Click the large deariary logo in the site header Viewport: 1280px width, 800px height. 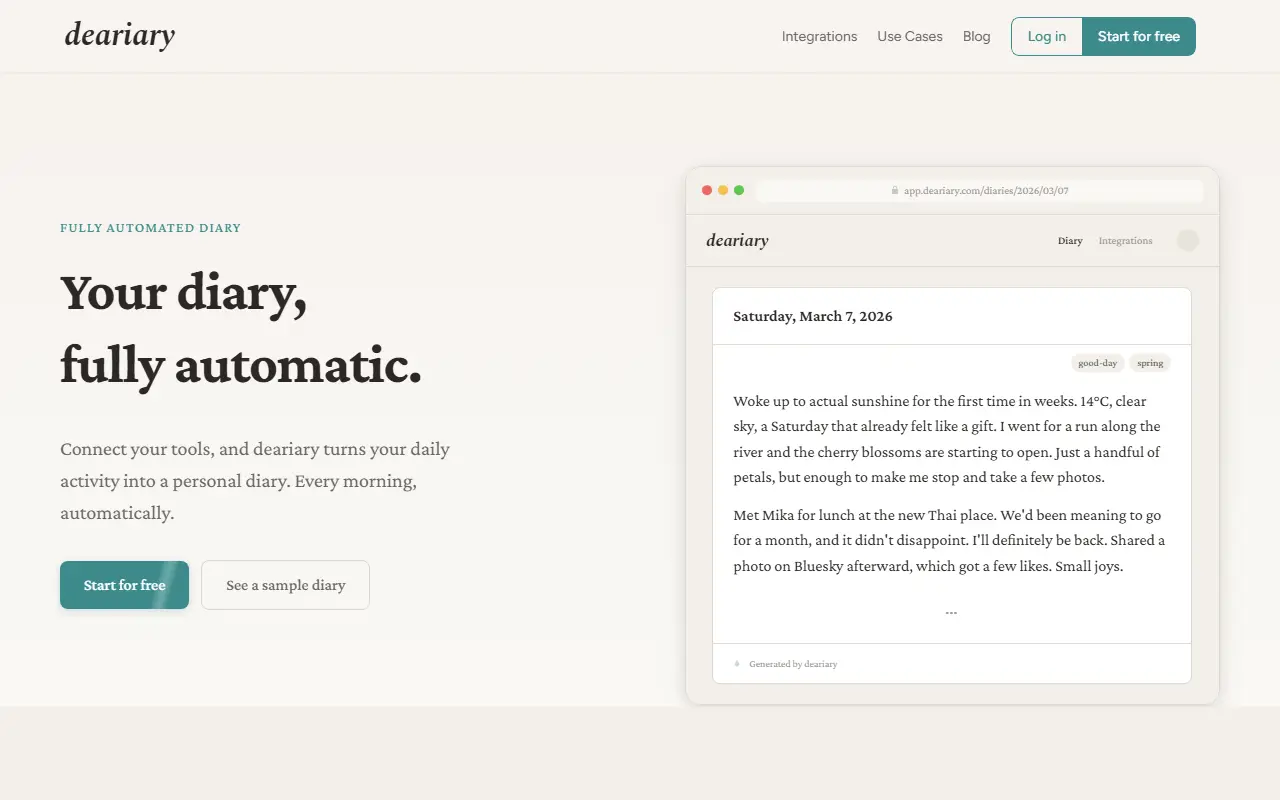pyautogui.click(x=120, y=35)
